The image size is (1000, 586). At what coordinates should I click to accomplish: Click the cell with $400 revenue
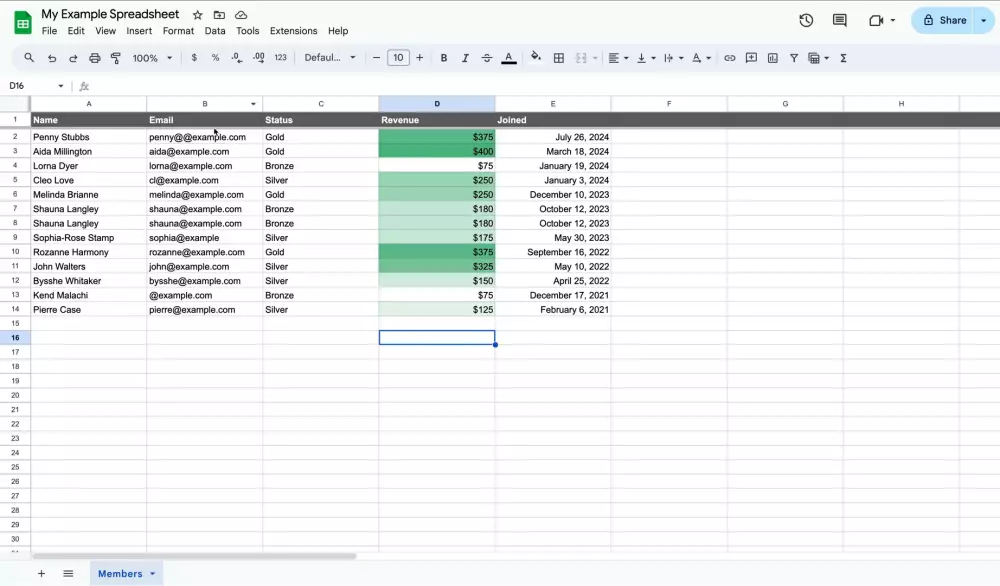(437, 151)
